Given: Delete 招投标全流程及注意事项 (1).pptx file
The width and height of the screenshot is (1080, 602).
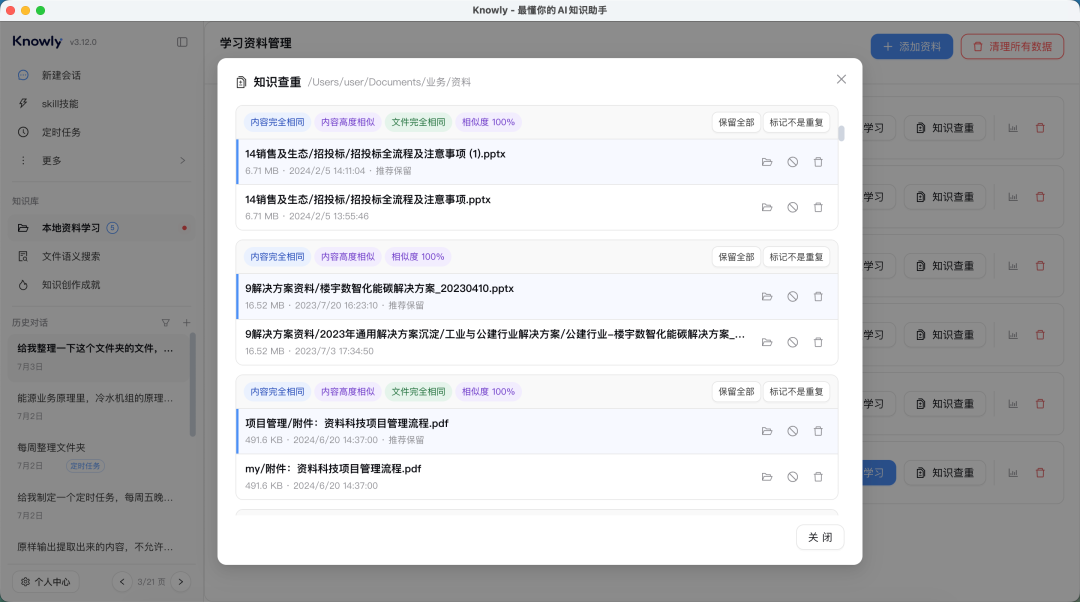Looking at the screenshot, I should coord(818,162).
